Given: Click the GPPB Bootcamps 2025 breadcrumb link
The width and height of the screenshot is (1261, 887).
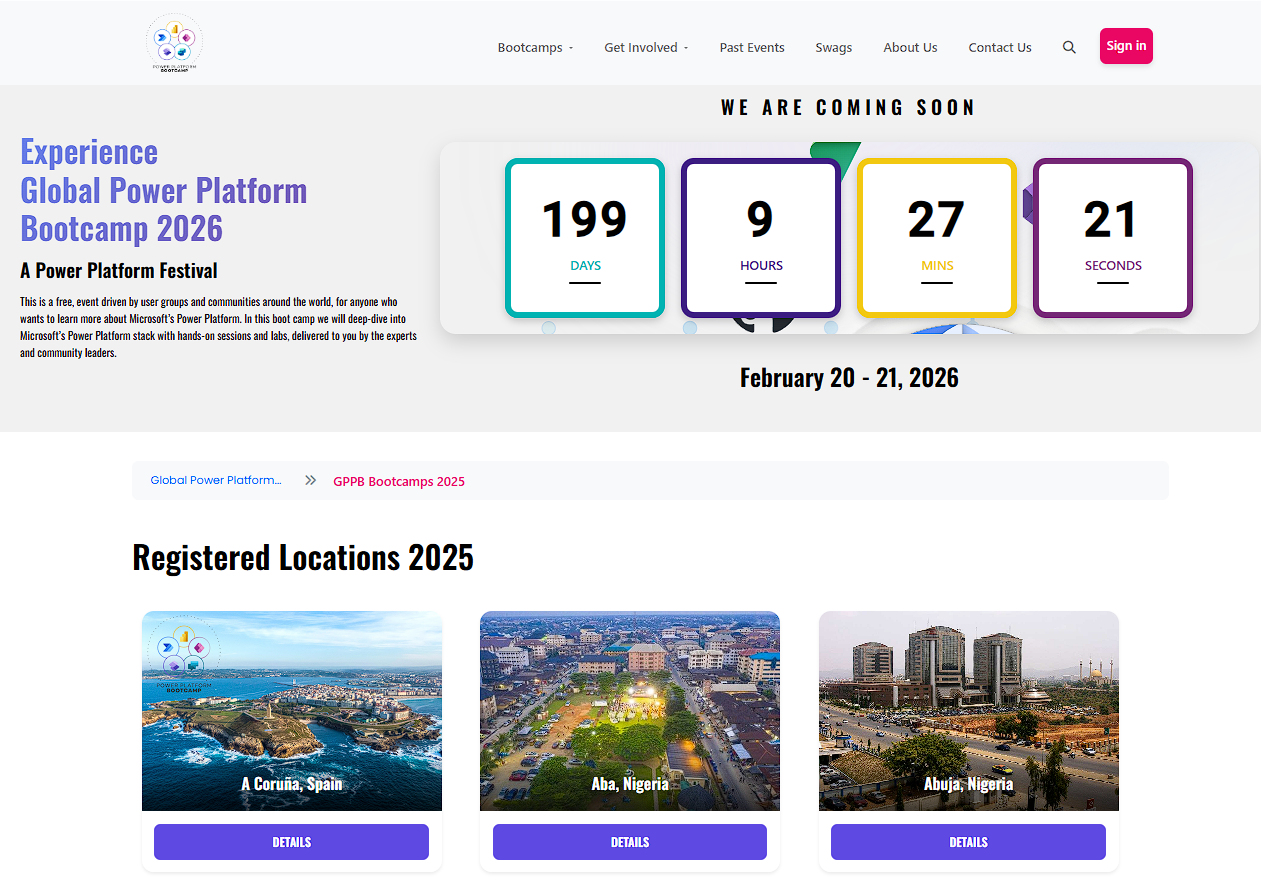Looking at the screenshot, I should (x=399, y=481).
